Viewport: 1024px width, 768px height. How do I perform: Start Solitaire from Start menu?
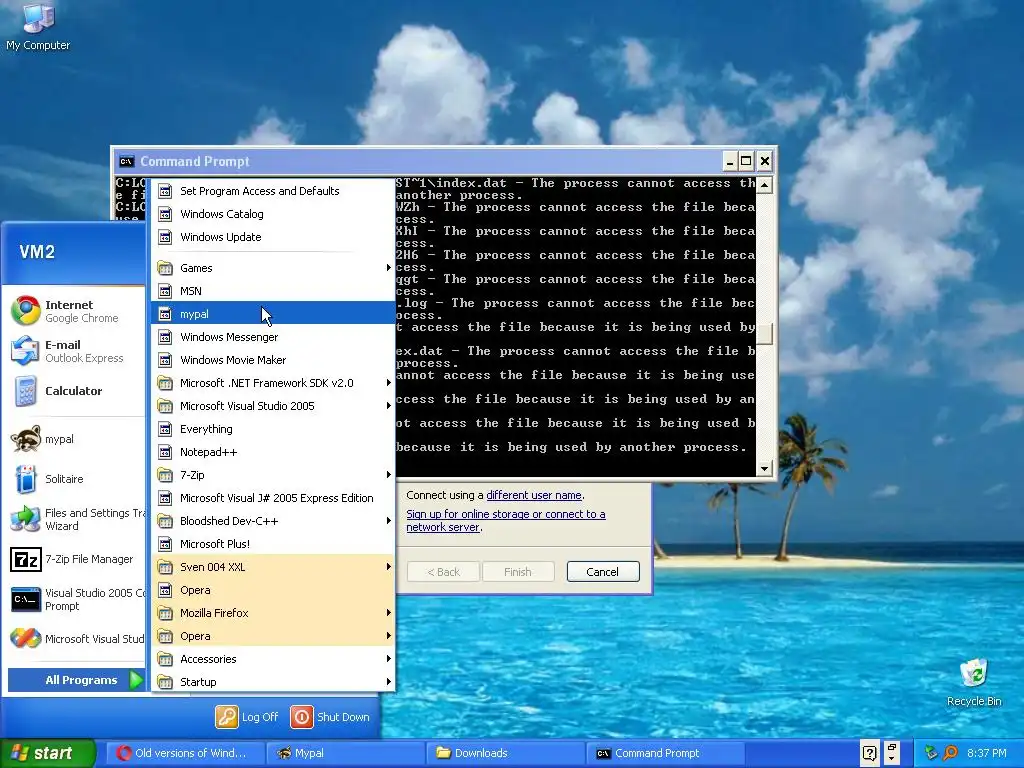72,479
